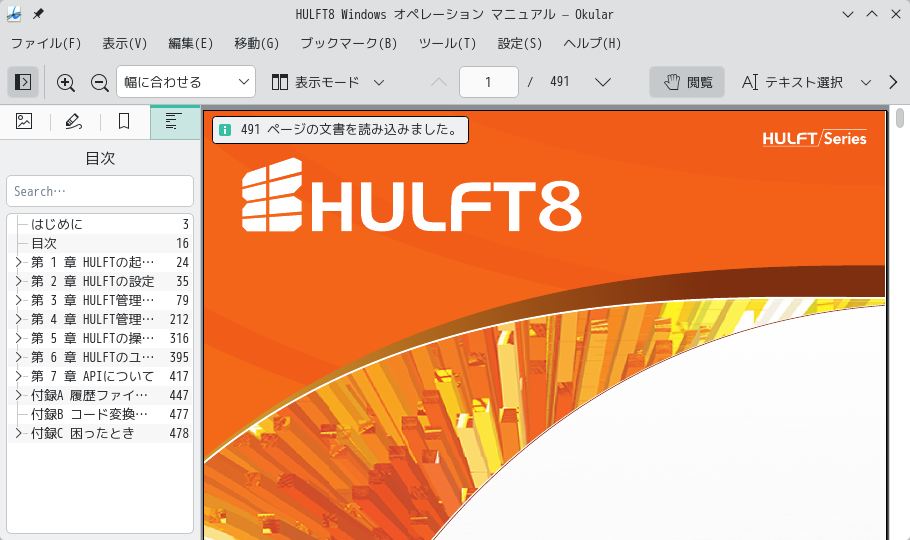
Task: Click the zoom out magnifier icon
Action: 100,82
